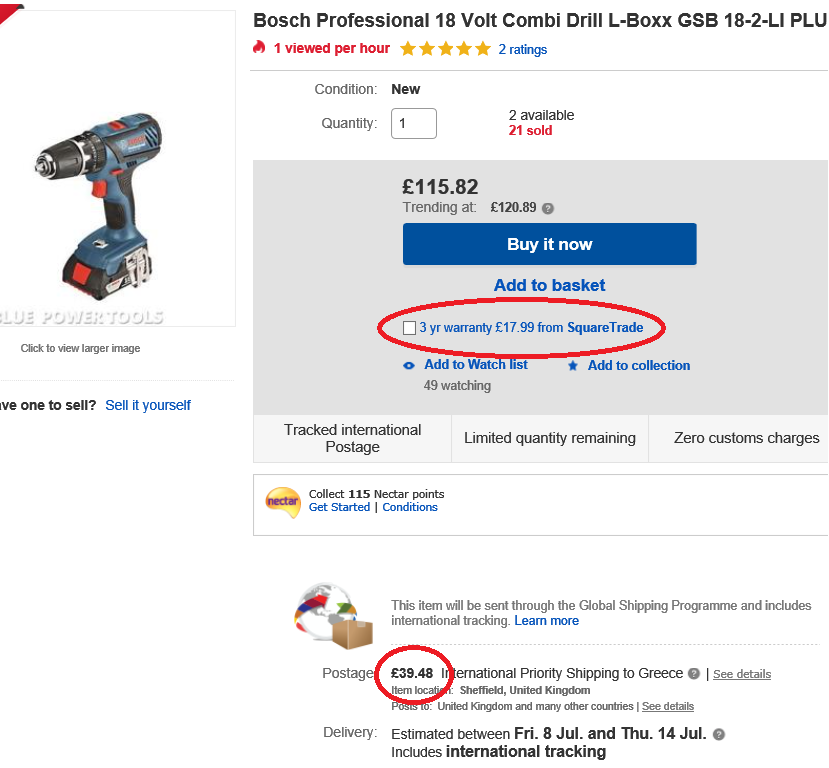Click the eye icon for Add to Watch list
Image resolution: width=829 pixels, height=768 pixels.
pyautogui.click(x=408, y=365)
